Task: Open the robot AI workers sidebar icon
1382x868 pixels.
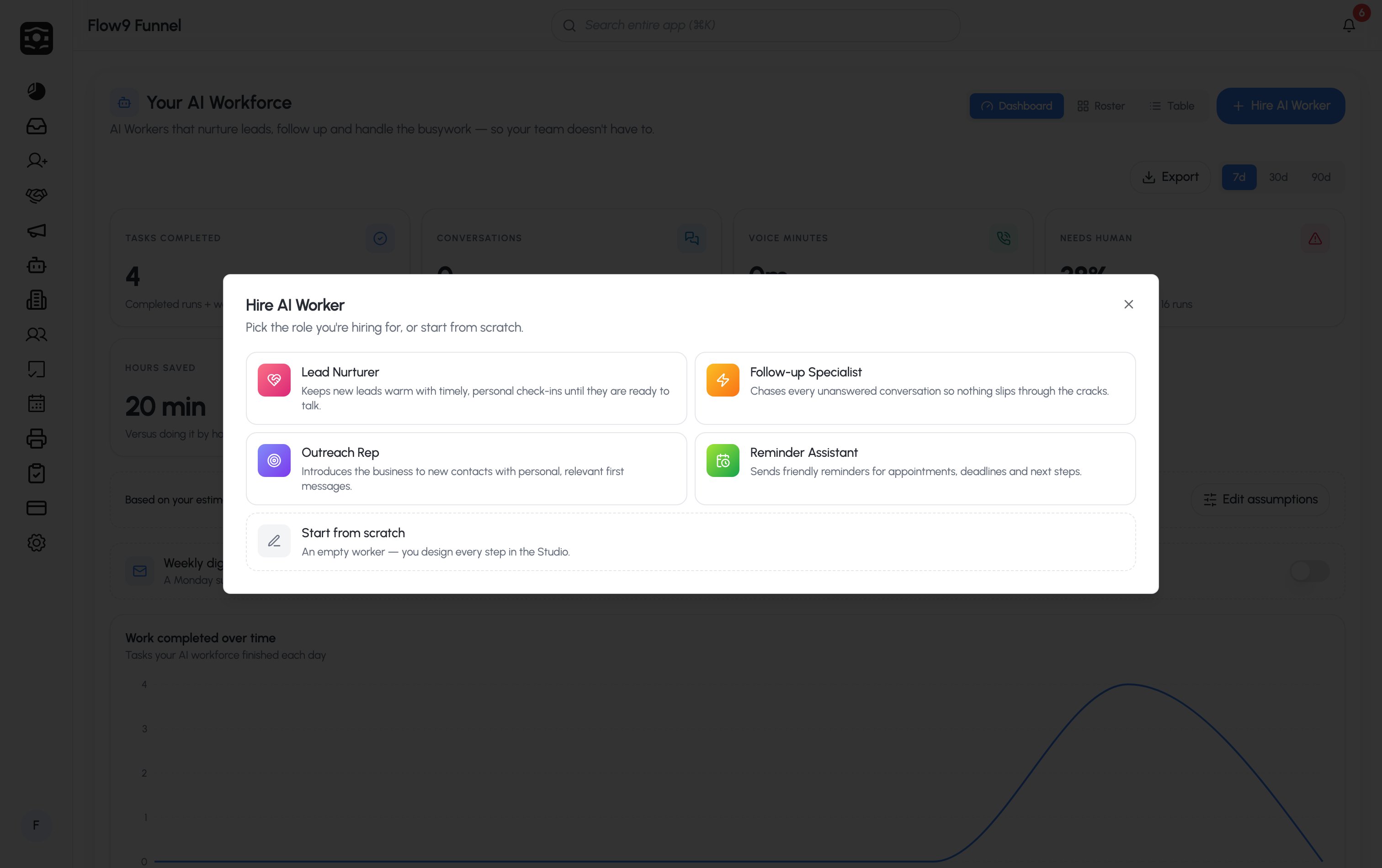Action: click(36, 265)
